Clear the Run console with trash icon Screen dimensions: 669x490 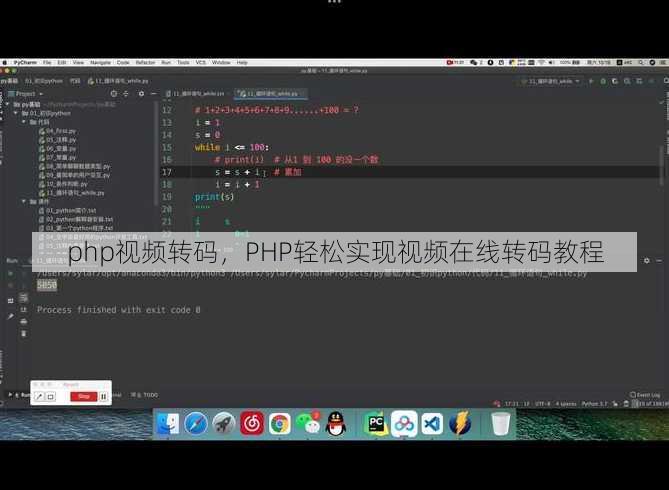point(23,333)
